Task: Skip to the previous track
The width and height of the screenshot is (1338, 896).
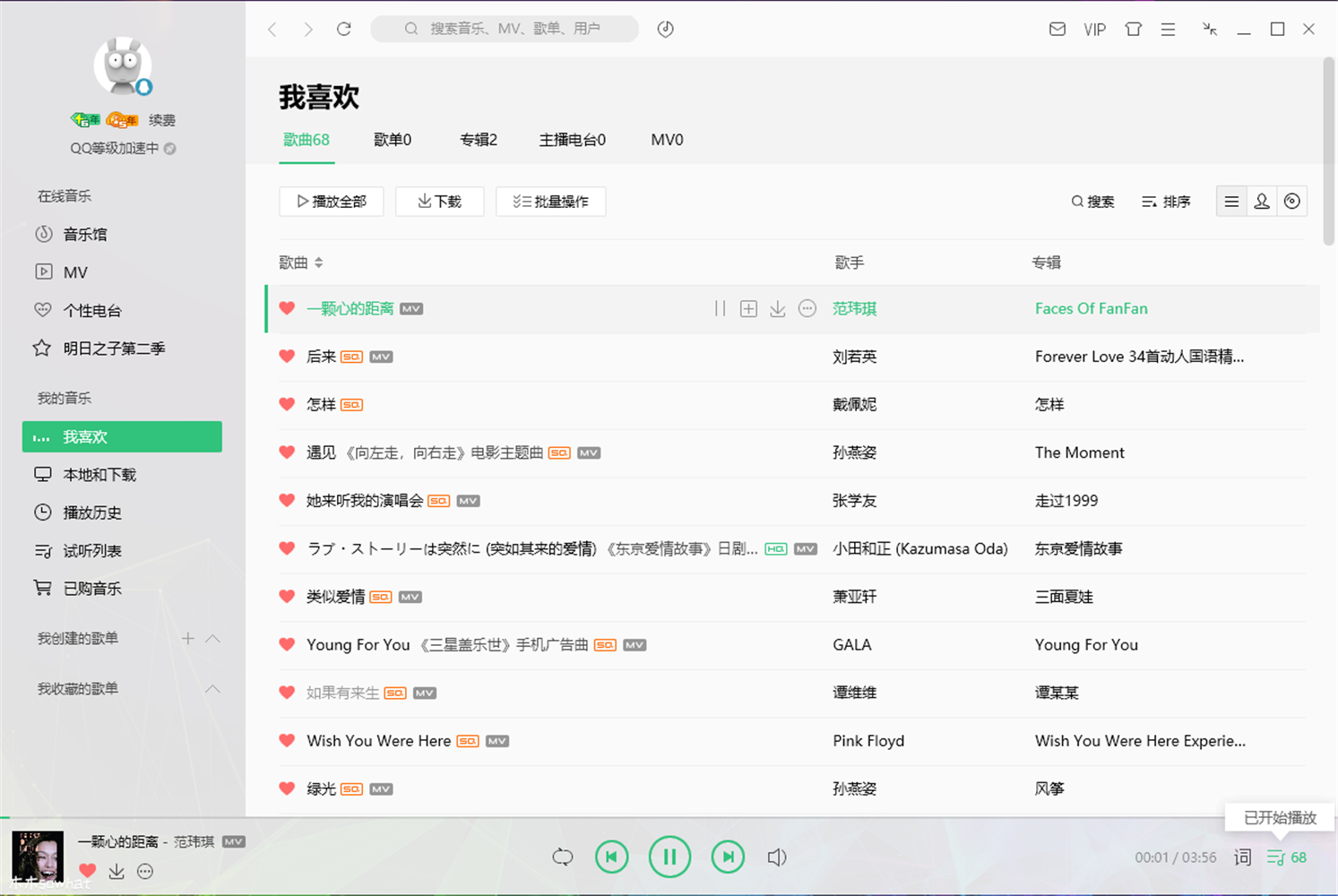Action: [612, 857]
